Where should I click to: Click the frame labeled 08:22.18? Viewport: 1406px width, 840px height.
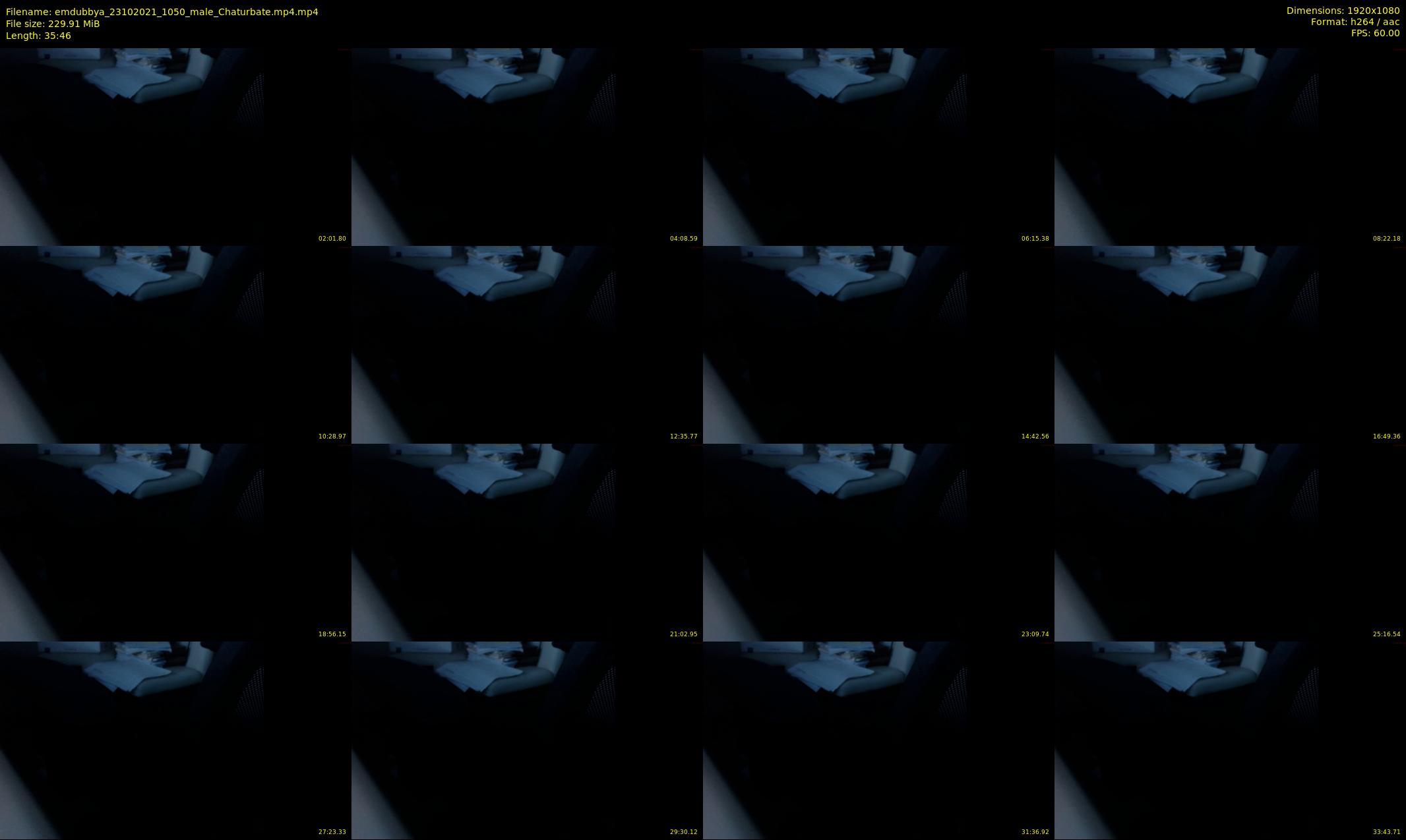click(x=1230, y=146)
